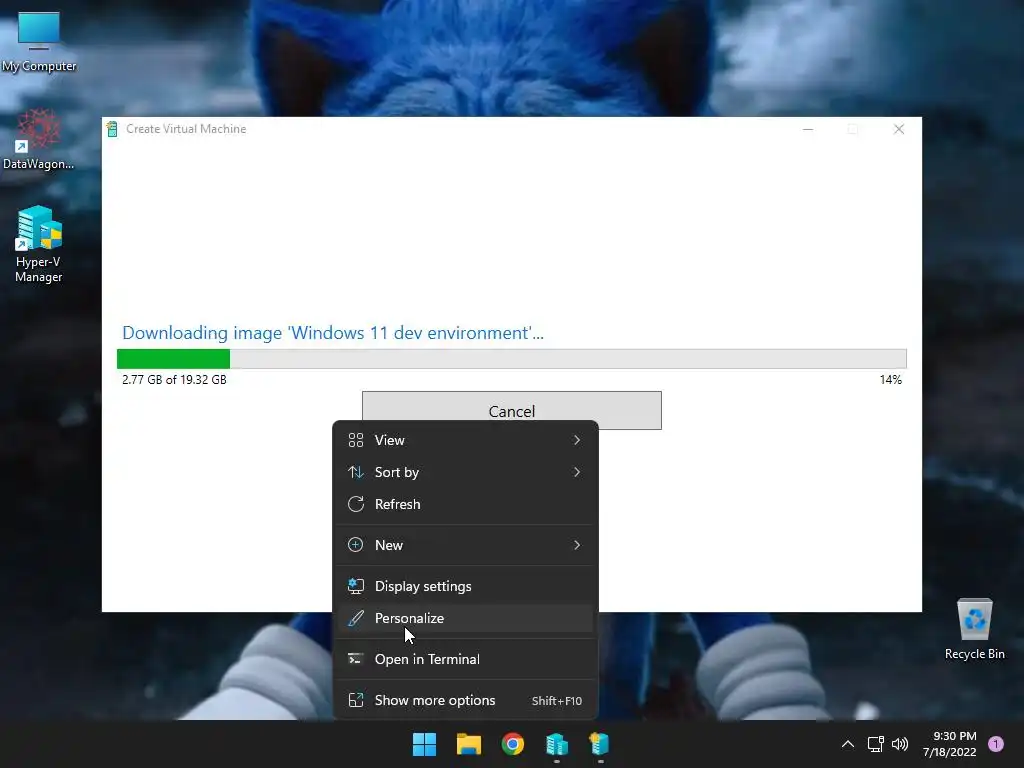Click the Show more options icon
Image resolution: width=1024 pixels, height=768 pixels.
pyautogui.click(x=356, y=701)
